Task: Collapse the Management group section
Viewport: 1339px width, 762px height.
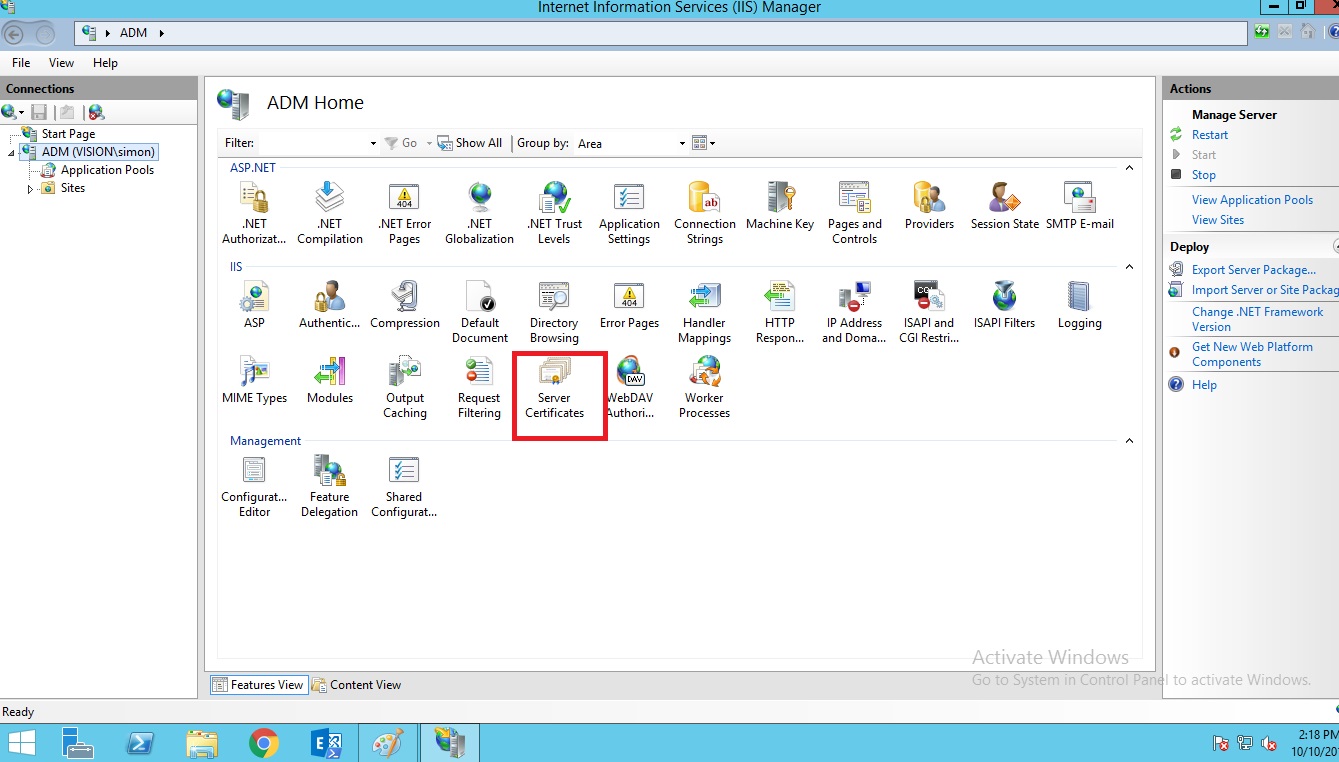Action: (x=1129, y=441)
